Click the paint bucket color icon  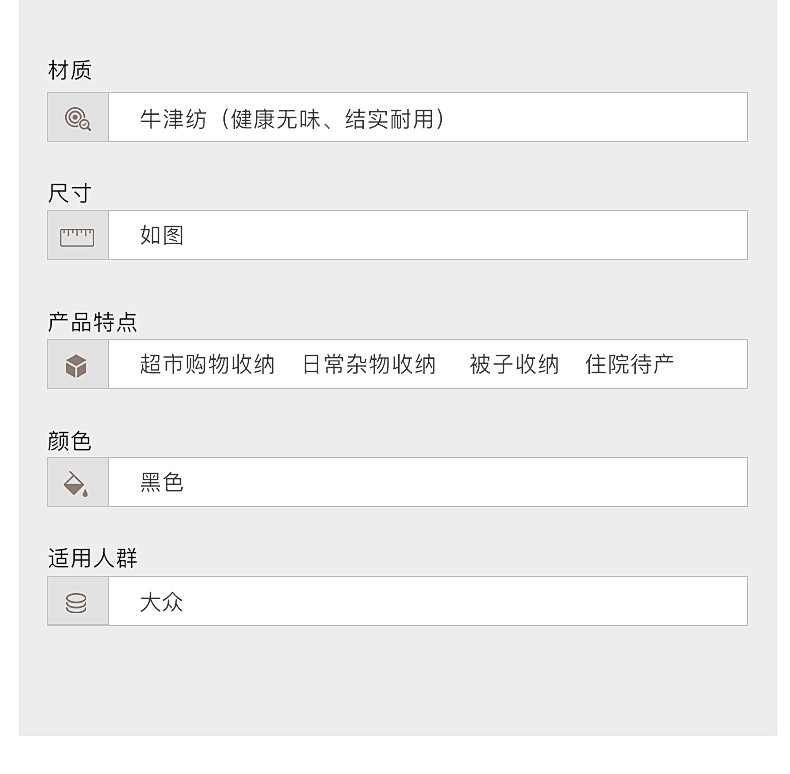77,483
